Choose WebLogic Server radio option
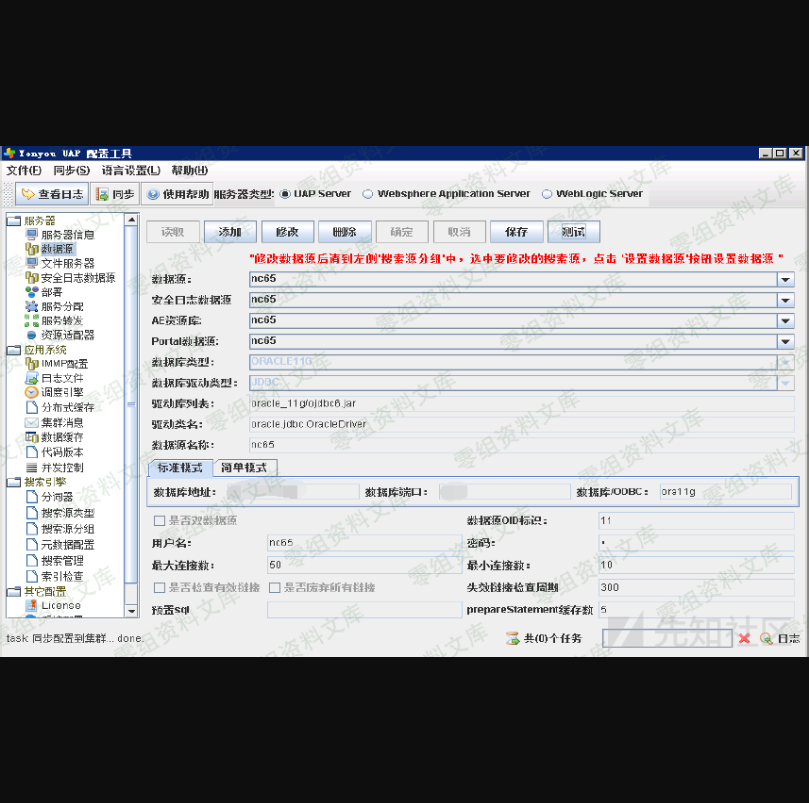This screenshot has width=809, height=803. tap(547, 194)
